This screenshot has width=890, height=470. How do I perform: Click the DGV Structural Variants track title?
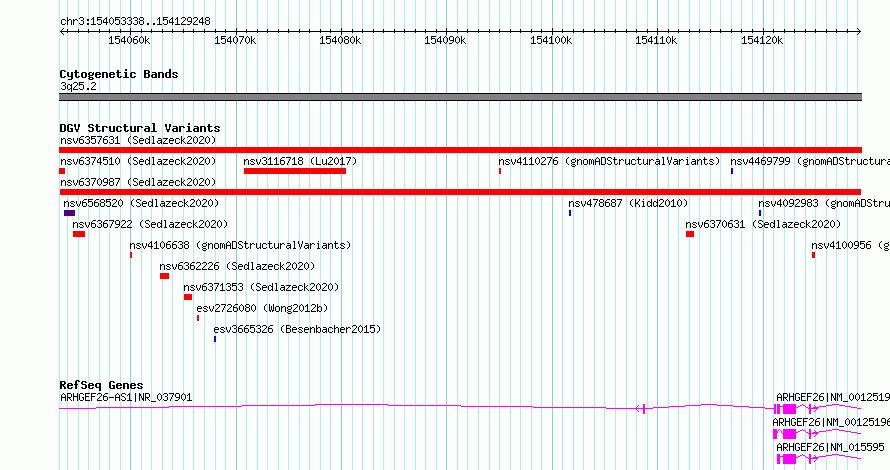click(140, 128)
